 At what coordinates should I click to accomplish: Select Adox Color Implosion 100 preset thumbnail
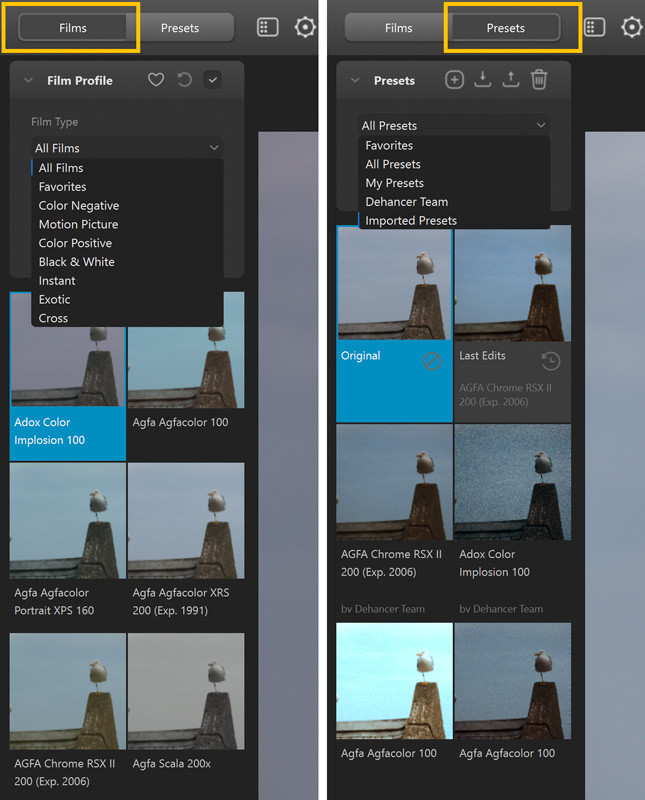coord(513,482)
